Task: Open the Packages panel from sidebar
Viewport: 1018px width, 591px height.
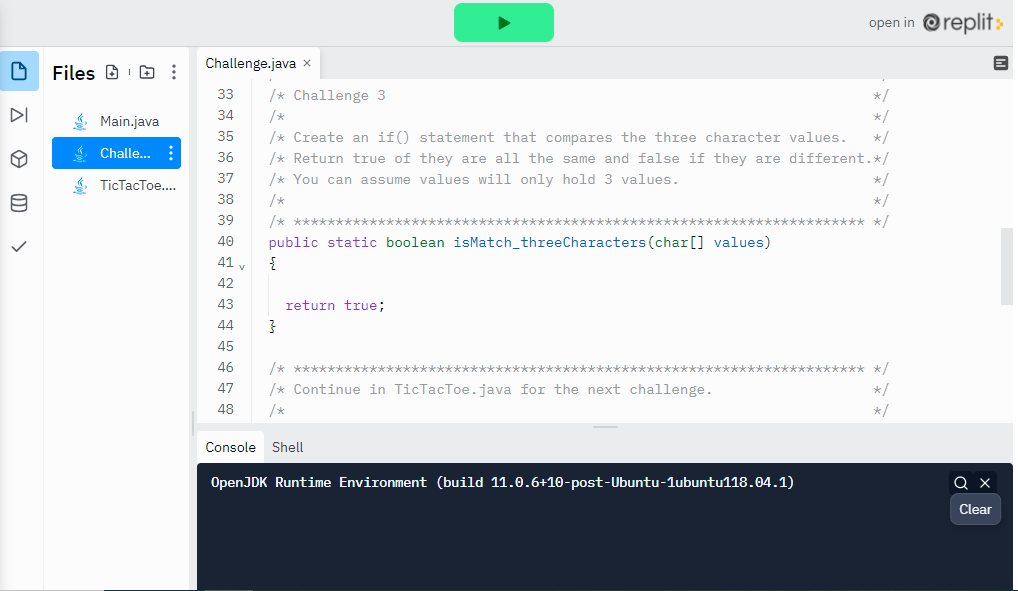Action: click(18, 159)
